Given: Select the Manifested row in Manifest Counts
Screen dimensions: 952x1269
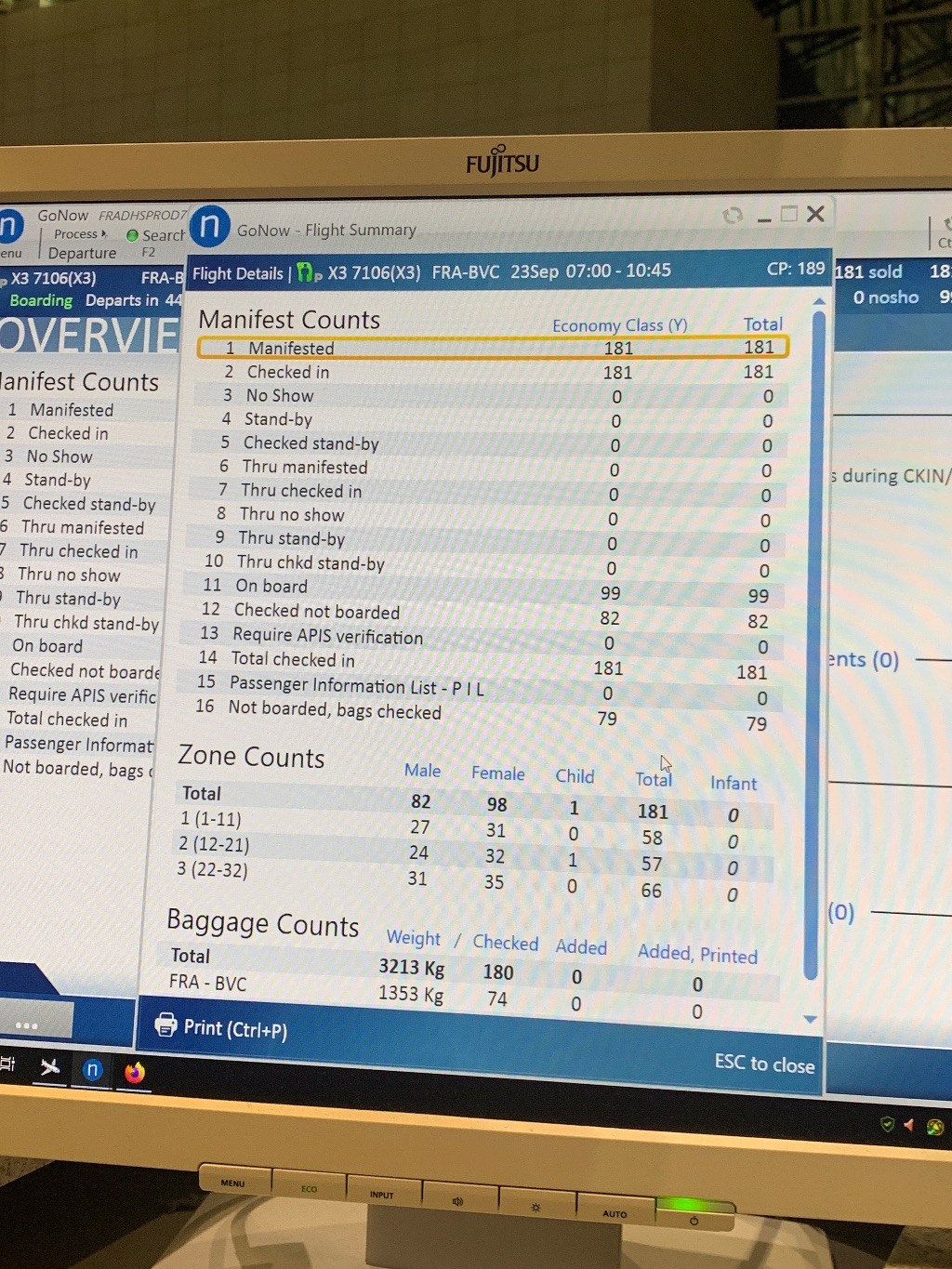Looking at the screenshot, I should tap(493, 348).
